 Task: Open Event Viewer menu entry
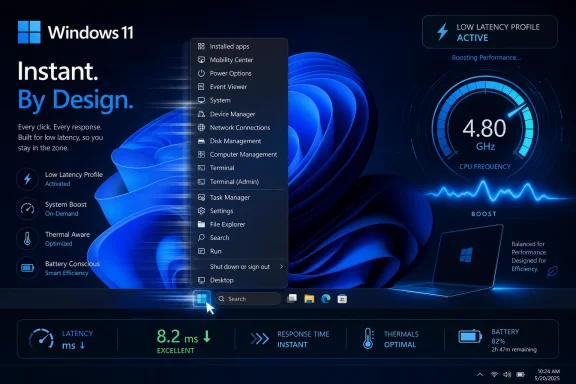(x=239, y=87)
